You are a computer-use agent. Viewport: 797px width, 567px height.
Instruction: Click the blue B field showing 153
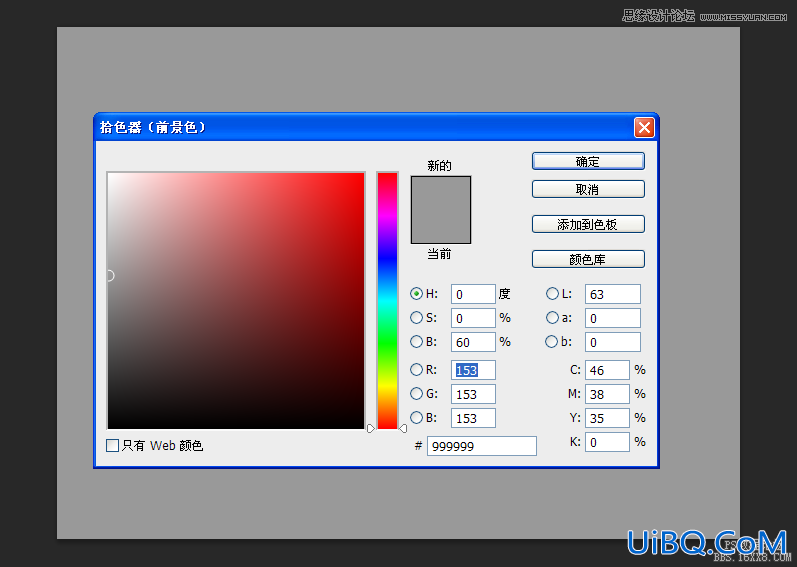point(473,418)
